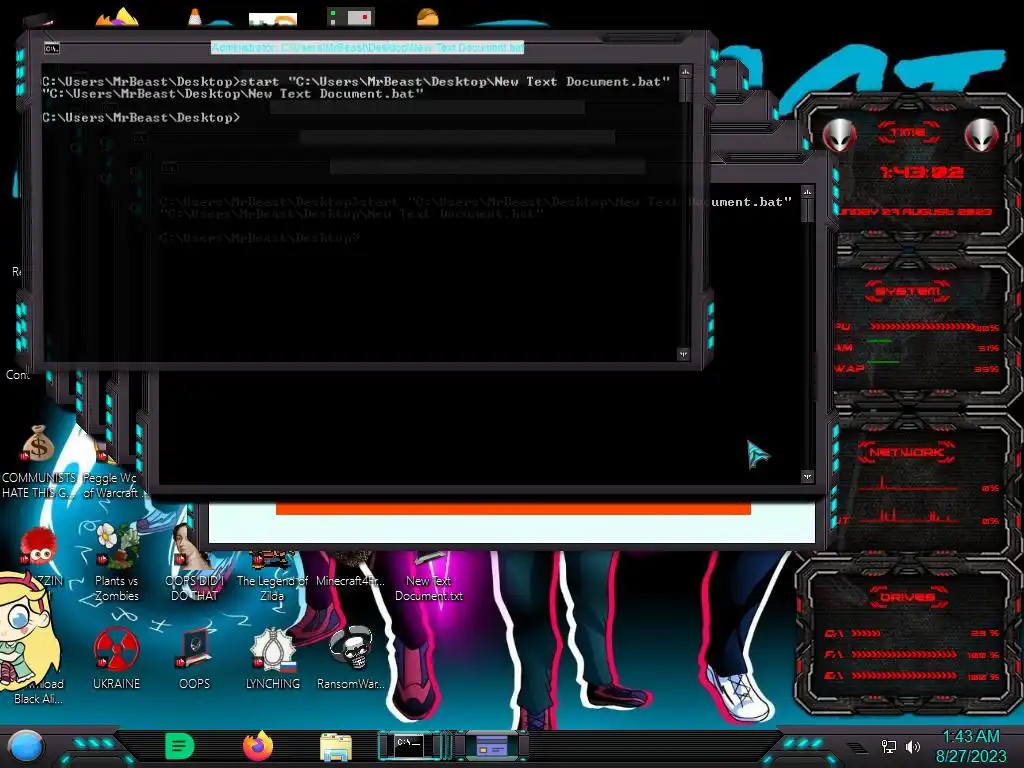Image resolution: width=1024 pixels, height=768 pixels.
Task: Open the taskbar clock showing 1:43 AM
Action: tap(970, 737)
